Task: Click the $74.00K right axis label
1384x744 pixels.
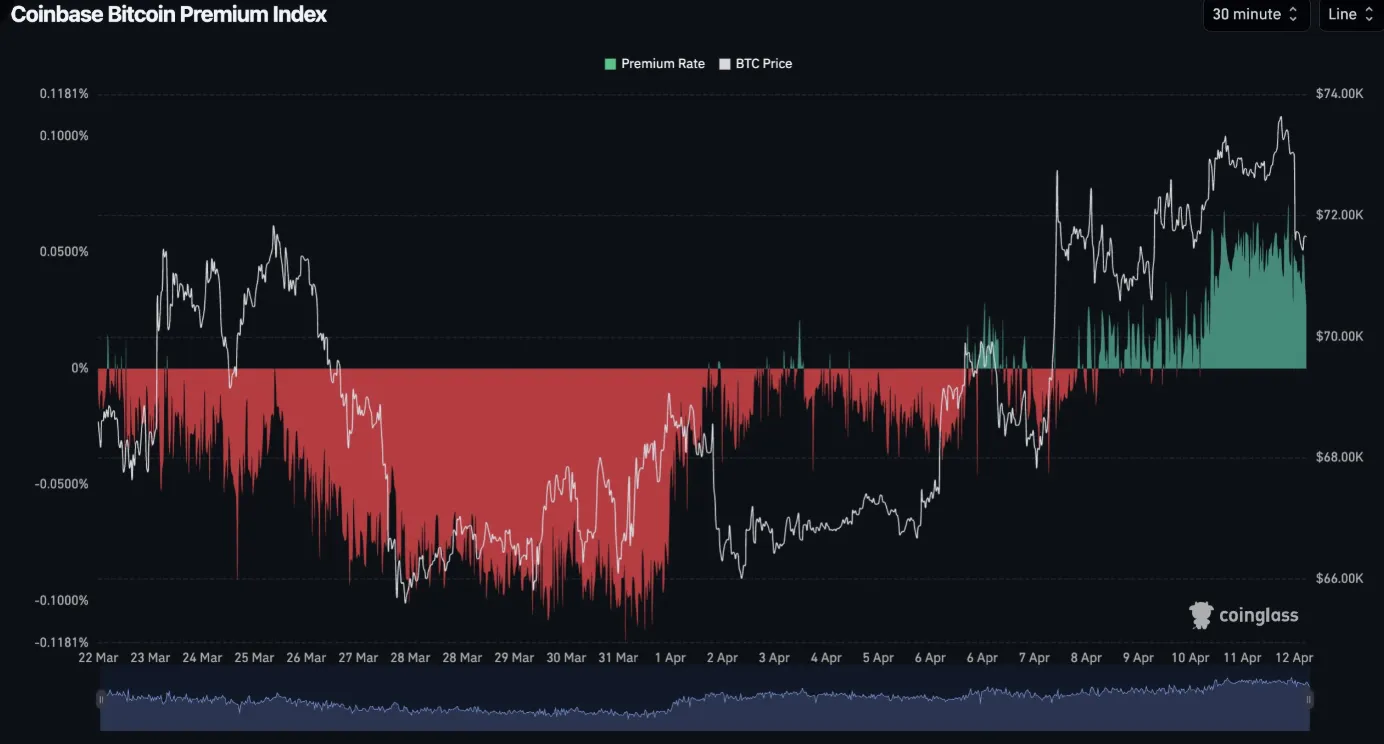Action: (x=1338, y=94)
